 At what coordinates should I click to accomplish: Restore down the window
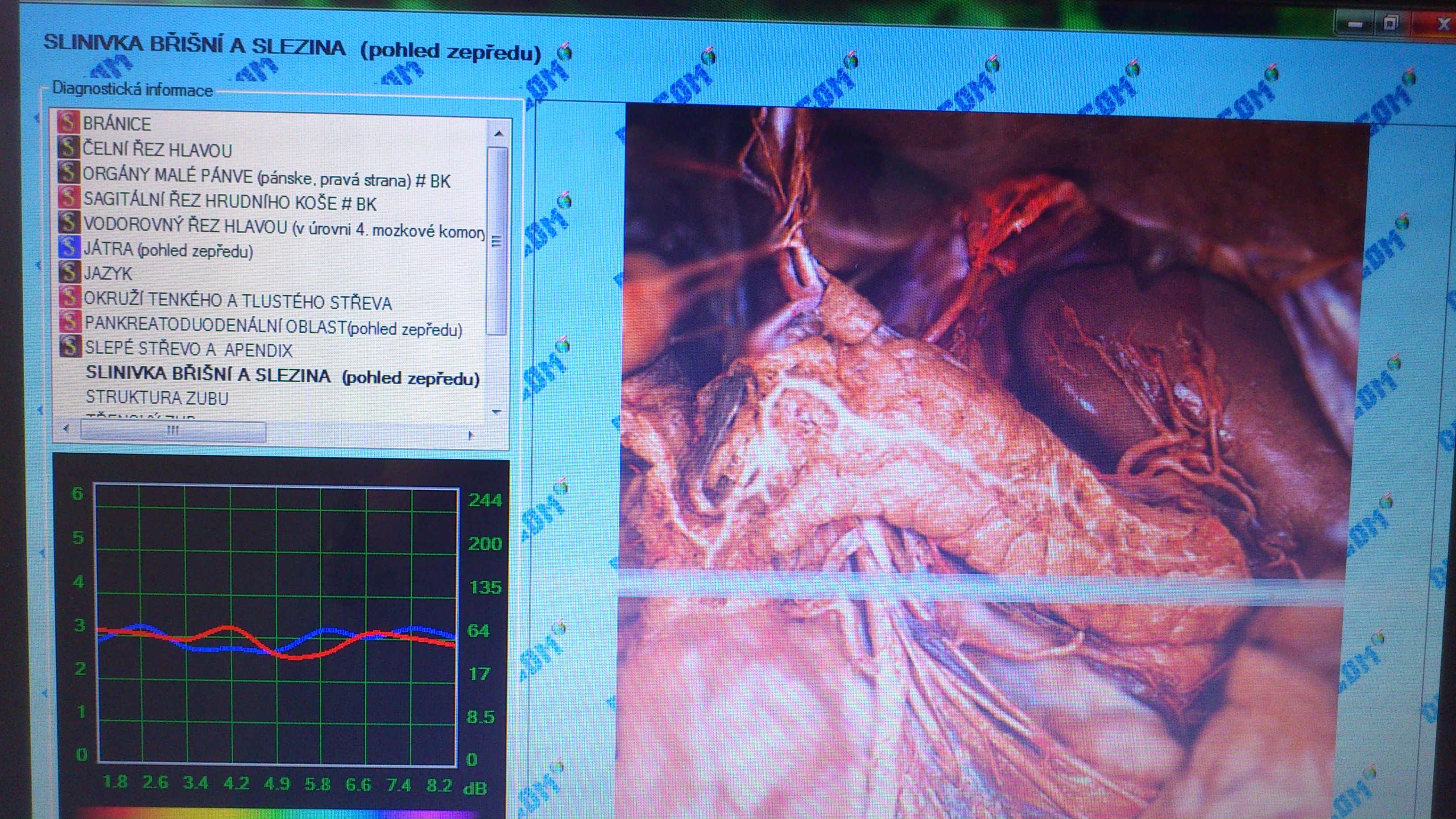coord(1391,24)
